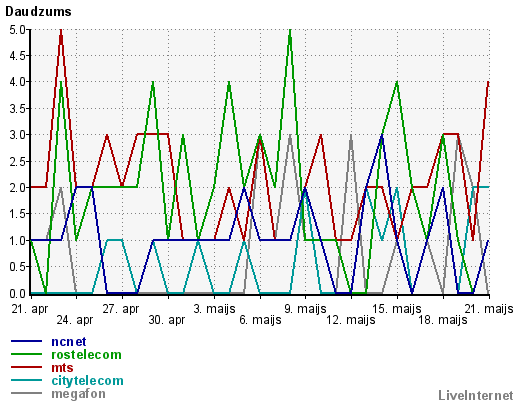This screenshot has height=405, width=520.
Task: Click the megafon legend label
Action: tap(78, 394)
